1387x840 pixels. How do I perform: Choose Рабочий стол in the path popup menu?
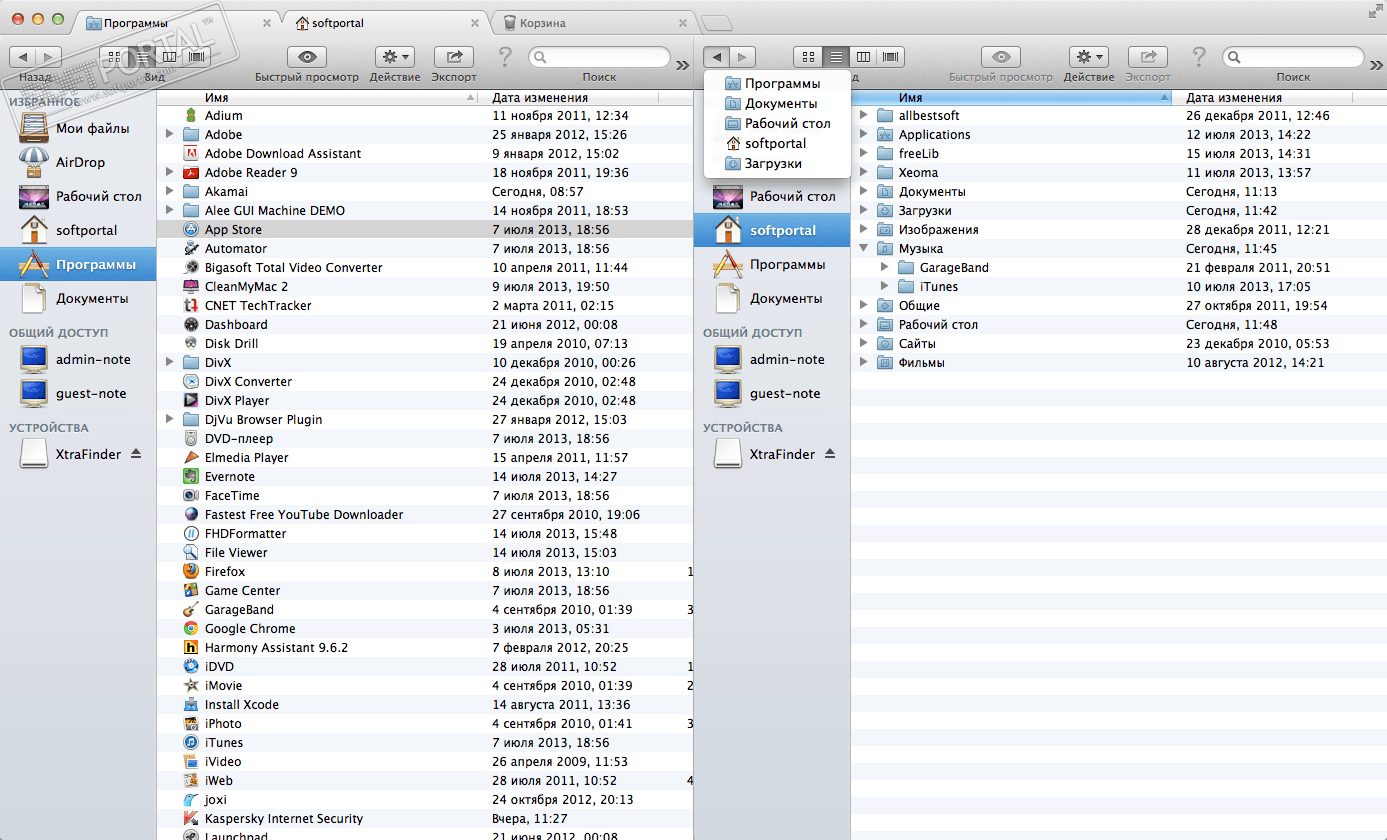(776, 124)
